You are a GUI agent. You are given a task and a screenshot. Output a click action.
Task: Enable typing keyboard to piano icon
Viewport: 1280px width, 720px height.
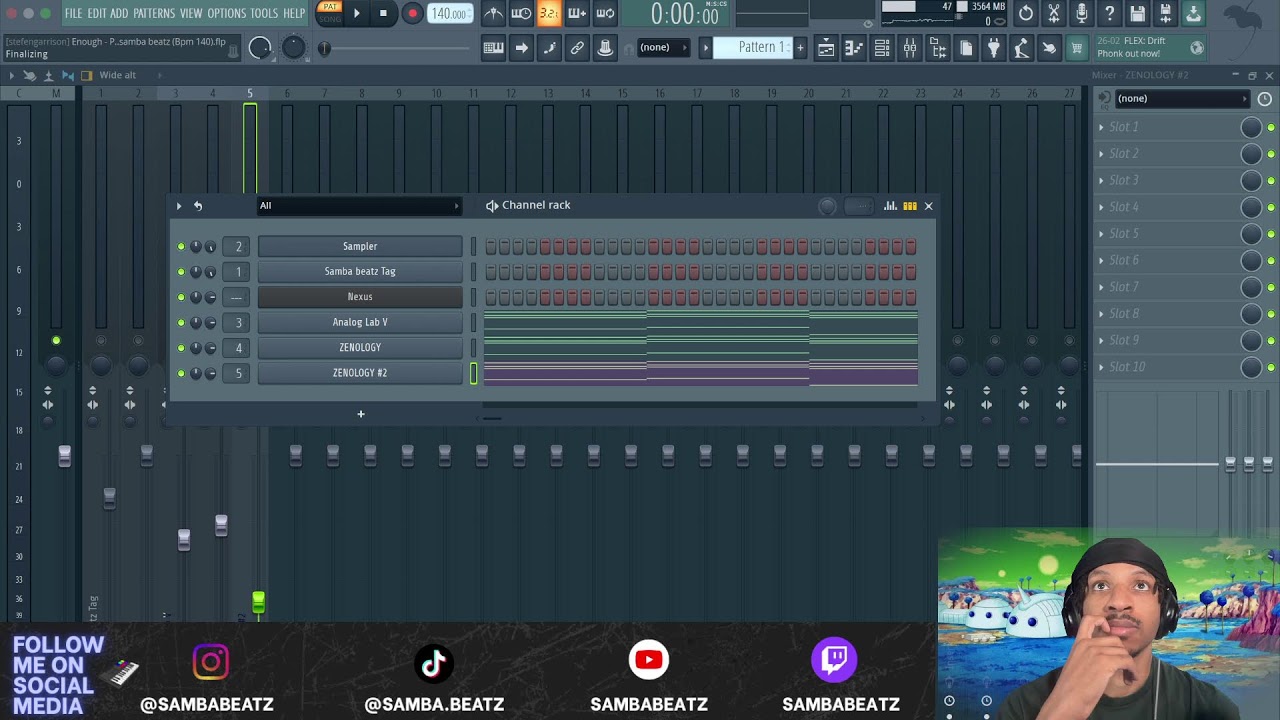[493, 47]
